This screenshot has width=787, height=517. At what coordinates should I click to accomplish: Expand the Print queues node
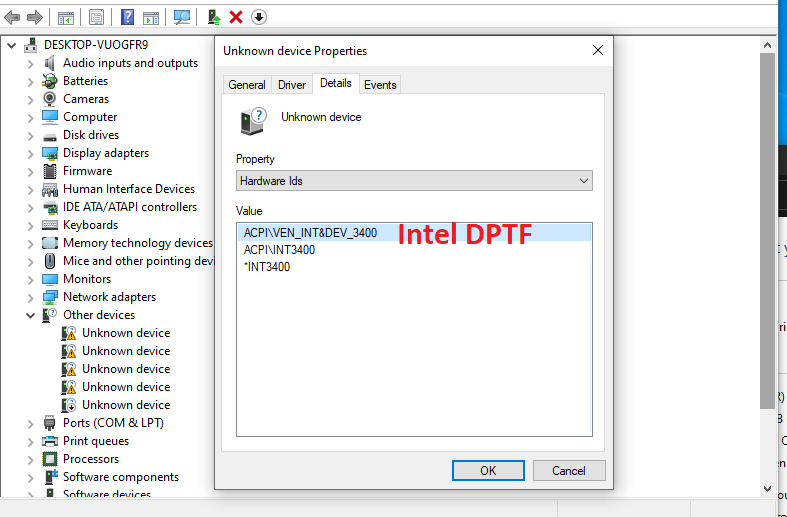pyautogui.click(x=30, y=442)
